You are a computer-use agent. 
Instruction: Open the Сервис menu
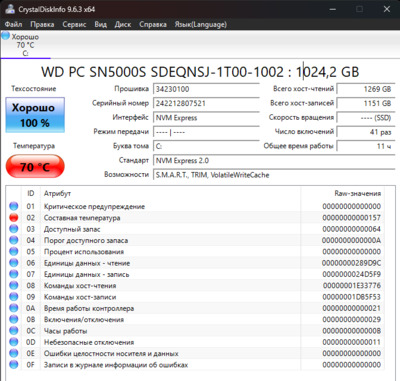click(x=74, y=24)
